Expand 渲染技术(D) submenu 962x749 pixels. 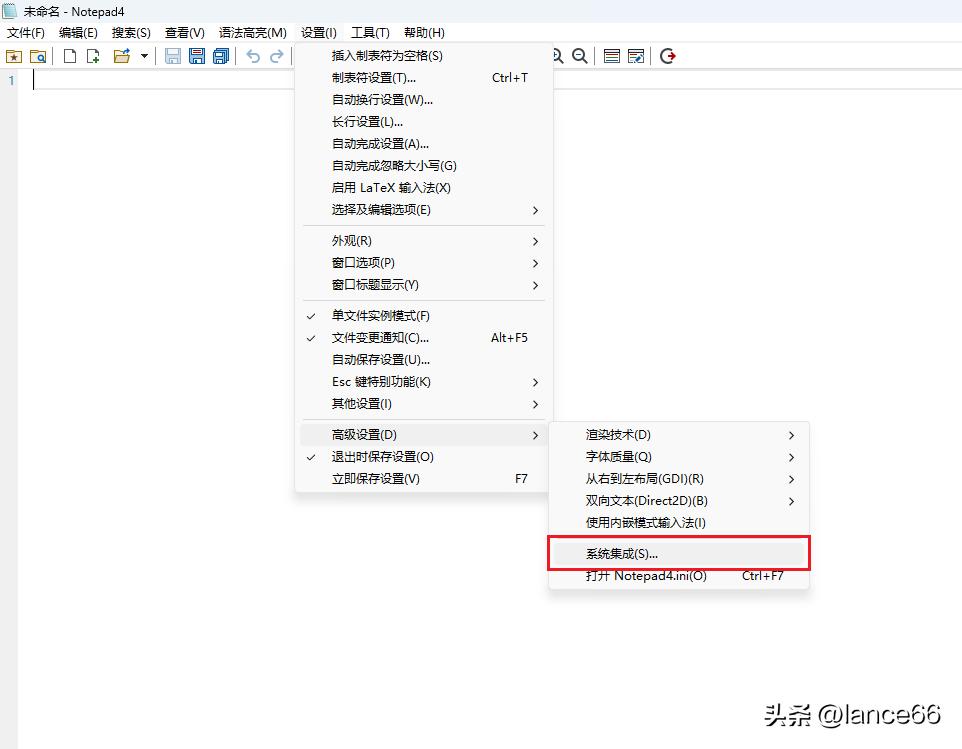679,435
